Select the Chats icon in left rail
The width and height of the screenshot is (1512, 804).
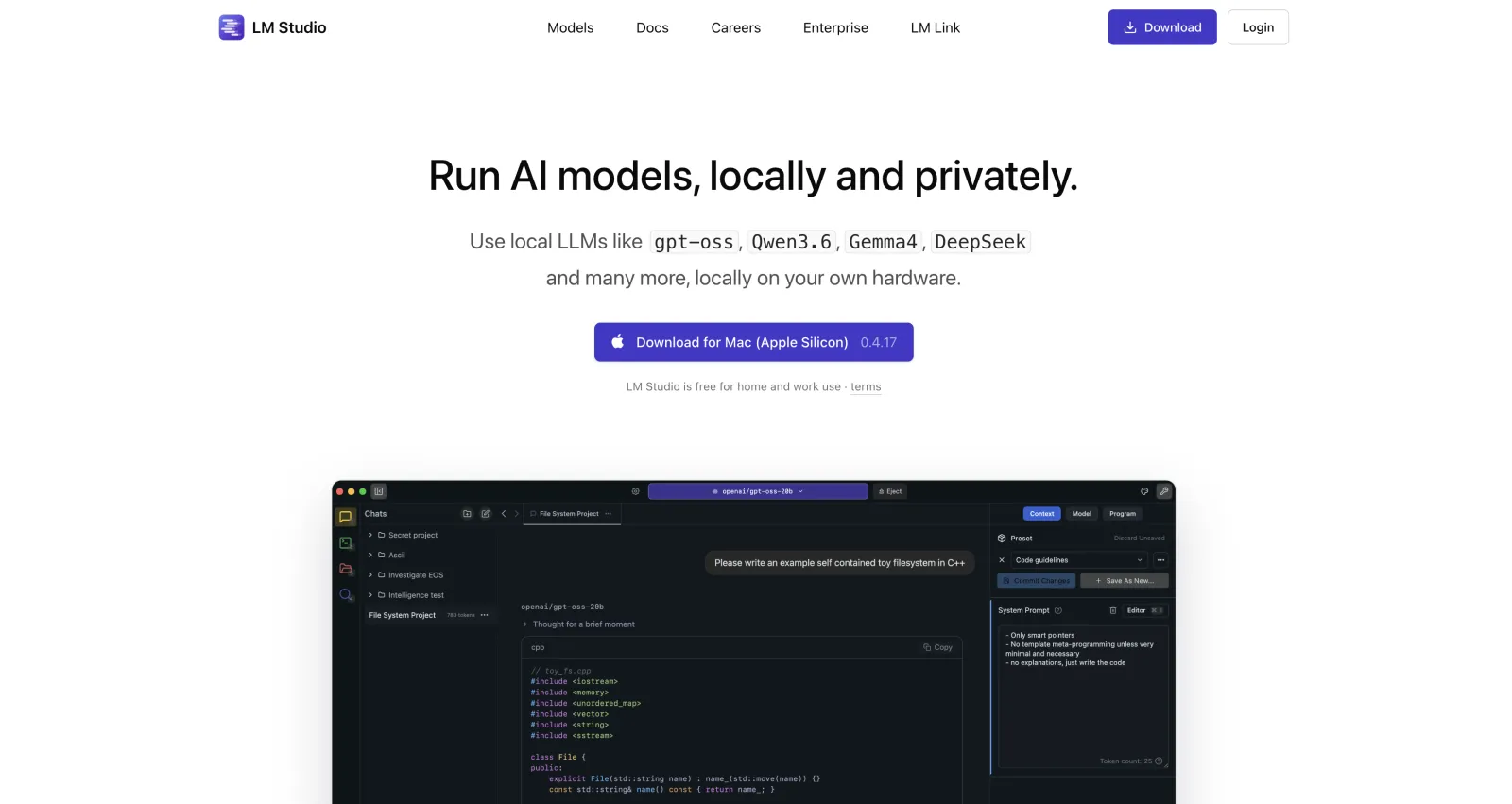345,517
